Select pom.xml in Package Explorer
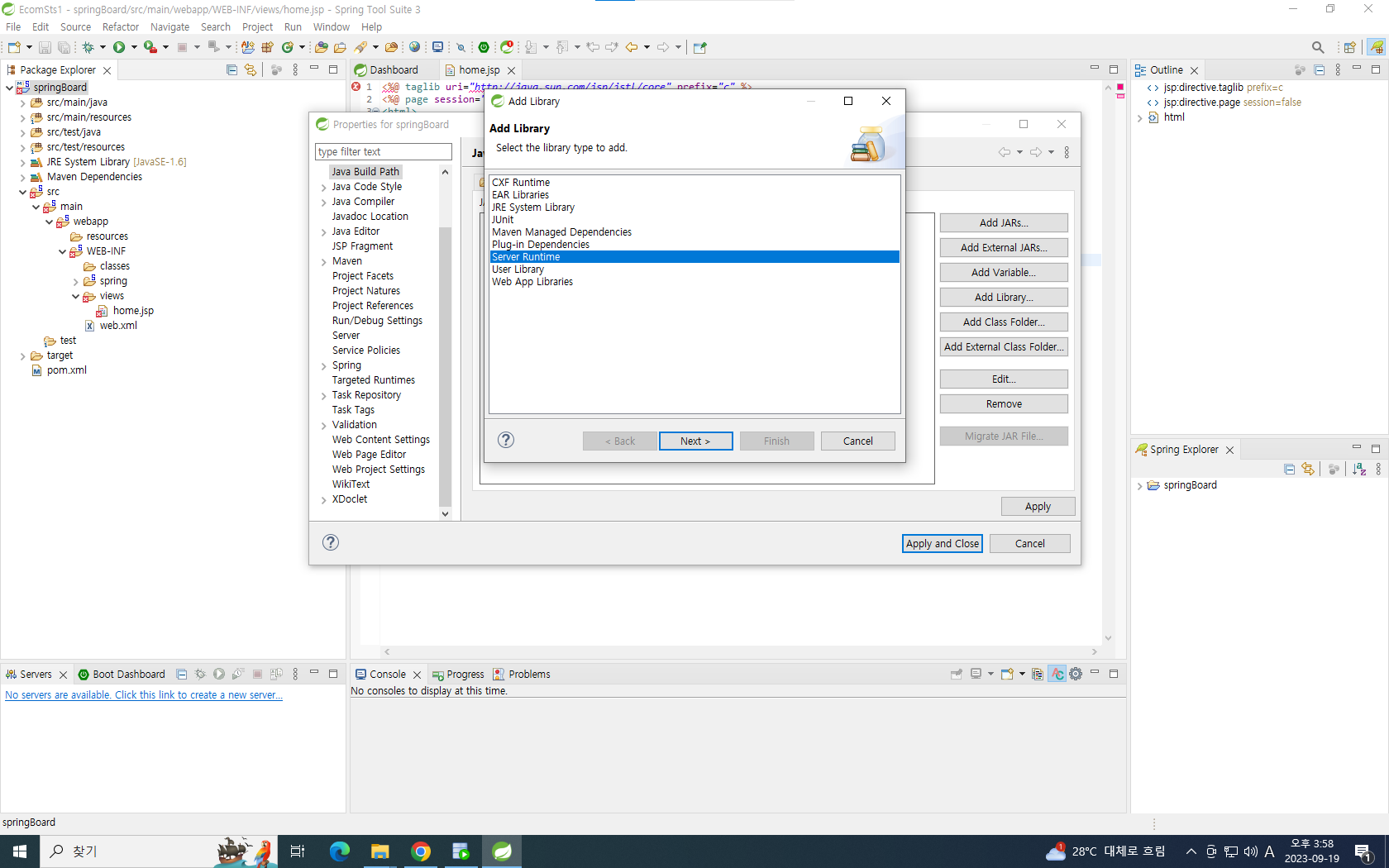 [66, 370]
